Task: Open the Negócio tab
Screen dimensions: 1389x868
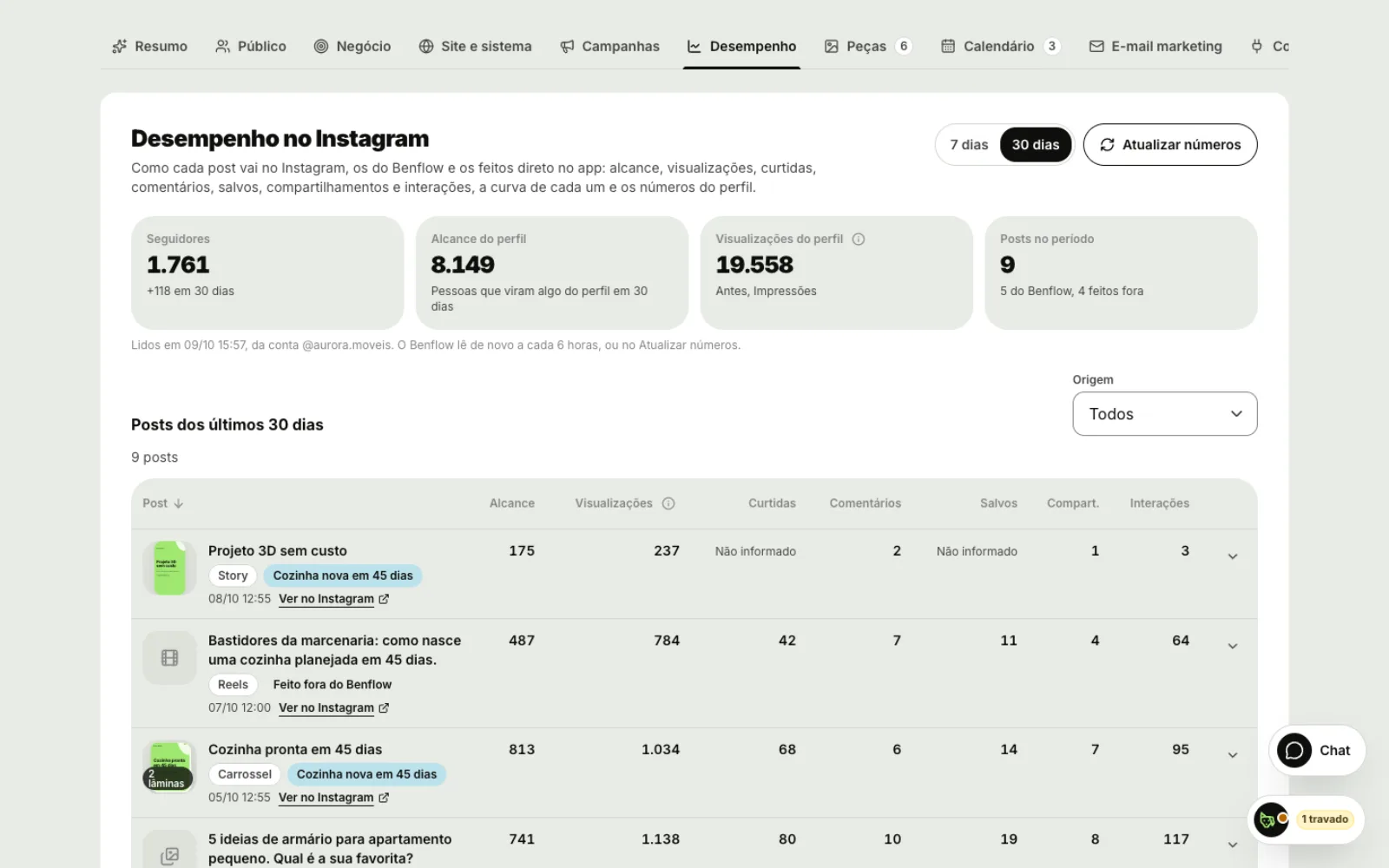Action: tap(352, 46)
